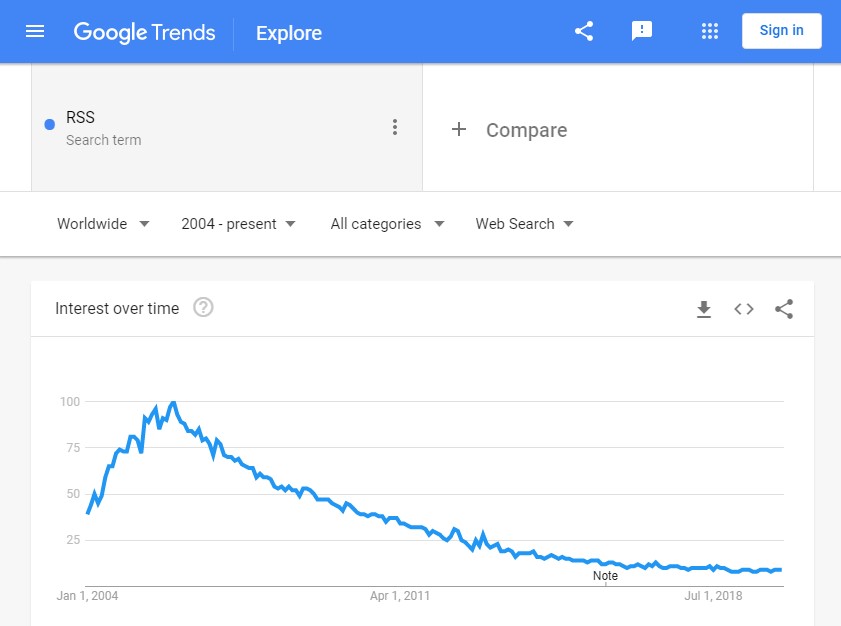The image size is (841, 626).
Task: Go to Google Trends home page
Action: click(144, 32)
